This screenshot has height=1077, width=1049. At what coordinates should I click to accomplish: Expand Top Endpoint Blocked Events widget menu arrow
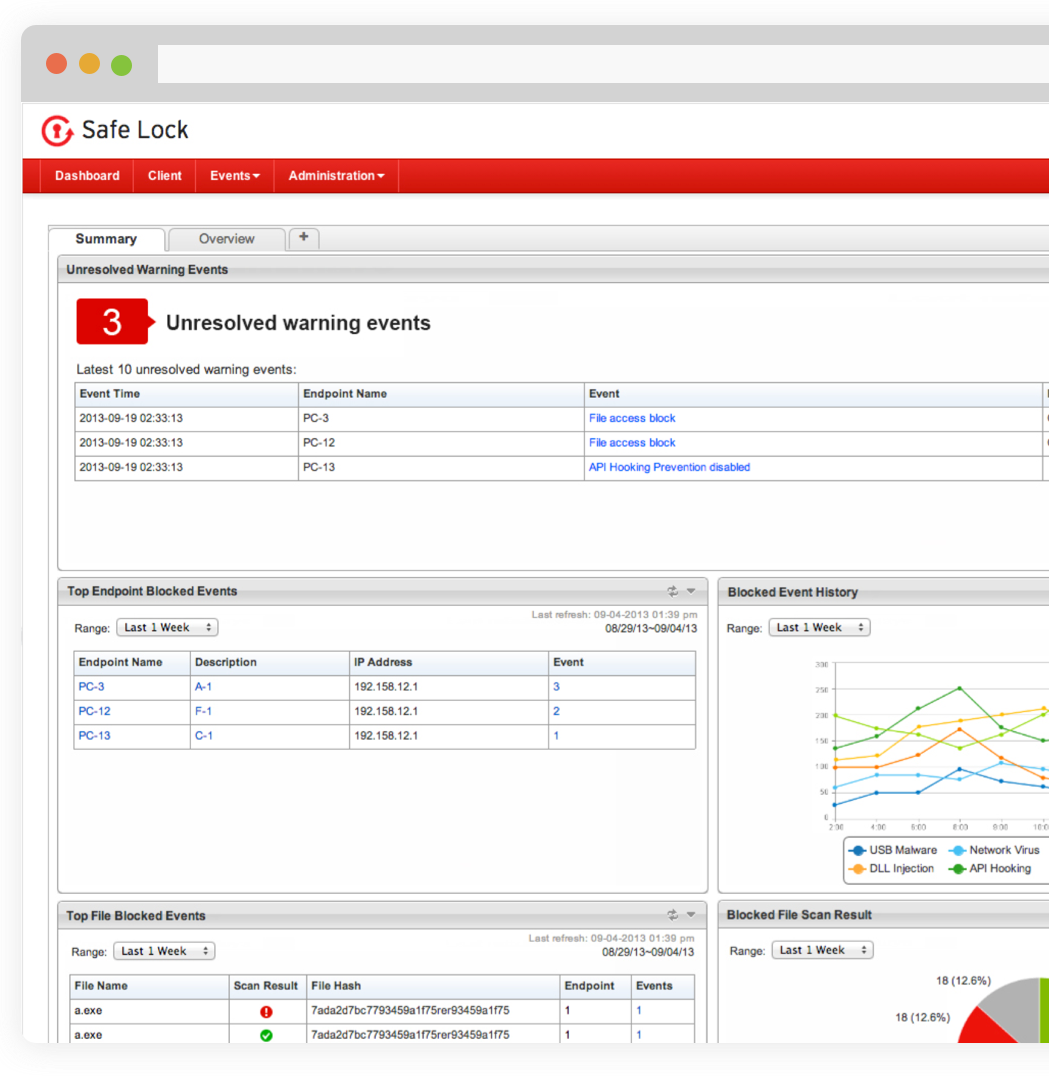coord(691,591)
